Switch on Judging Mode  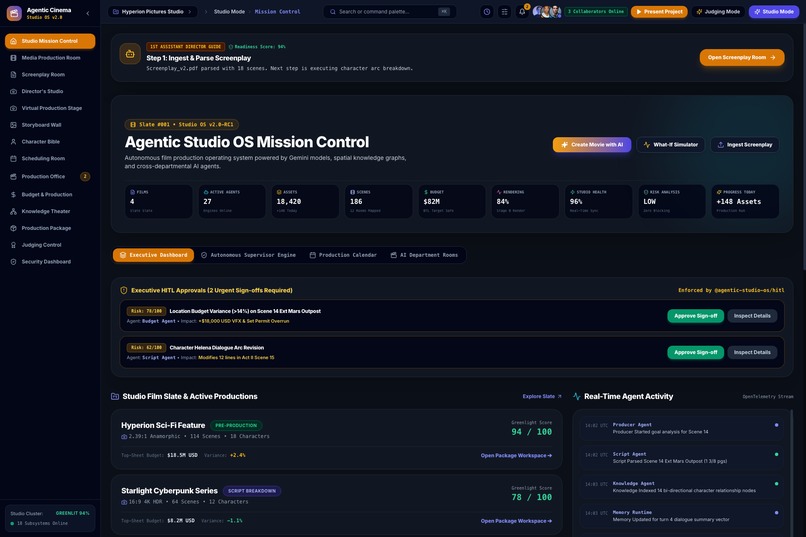pyautogui.click(x=718, y=11)
